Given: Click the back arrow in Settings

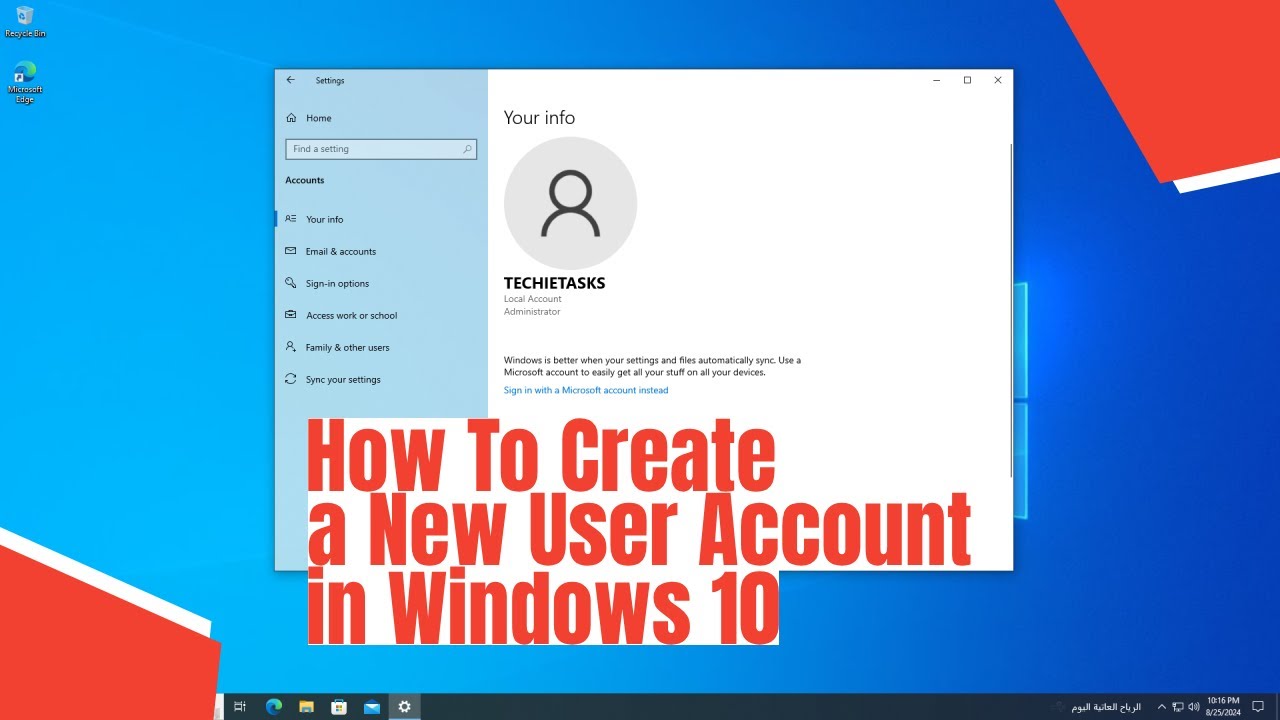Looking at the screenshot, I should (290, 80).
